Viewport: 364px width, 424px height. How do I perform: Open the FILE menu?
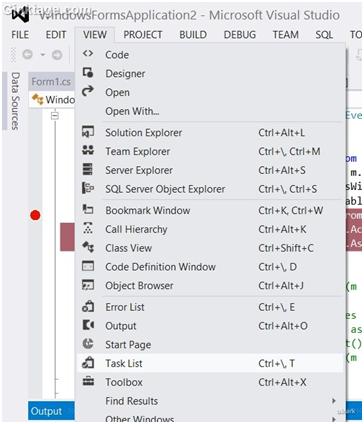(20, 35)
